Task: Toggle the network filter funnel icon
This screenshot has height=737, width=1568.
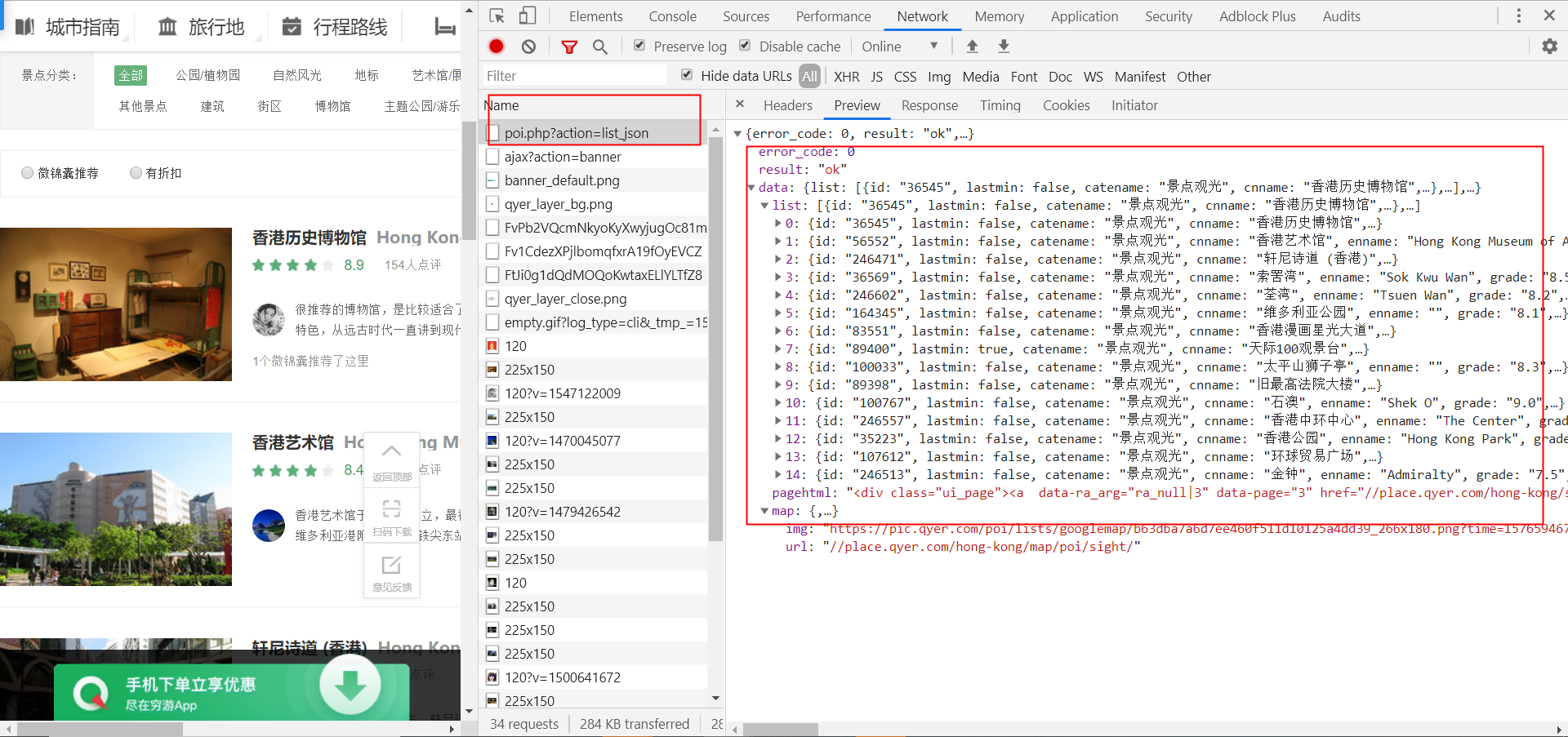Action: coord(569,47)
